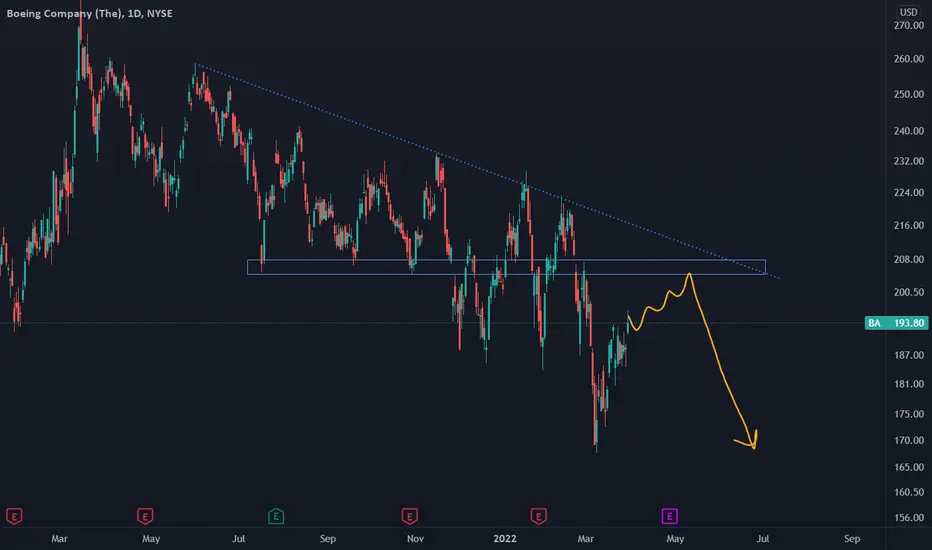The width and height of the screenshot is (932, 550).
Task: Click the 2022 year label on time axis
Action: [505, 539]
